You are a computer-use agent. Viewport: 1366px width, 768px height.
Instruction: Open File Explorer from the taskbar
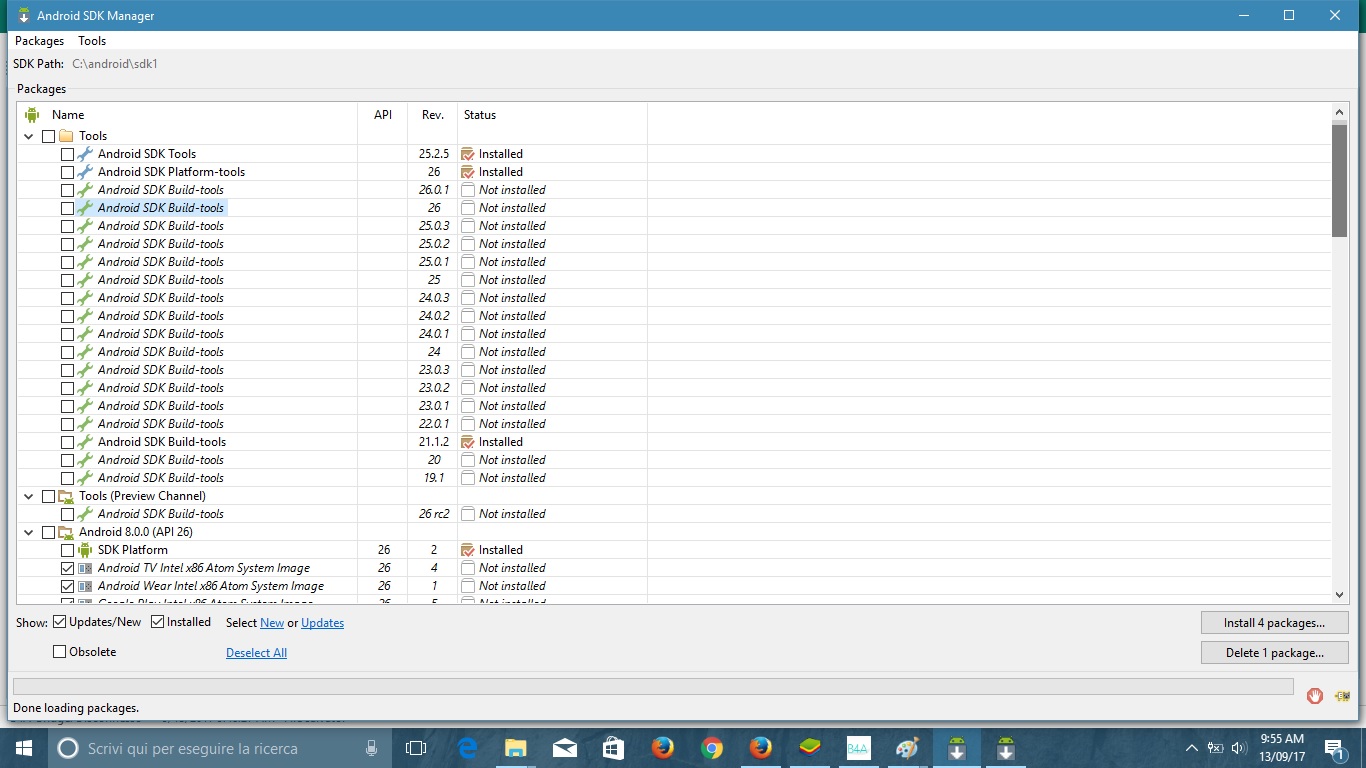516,748
